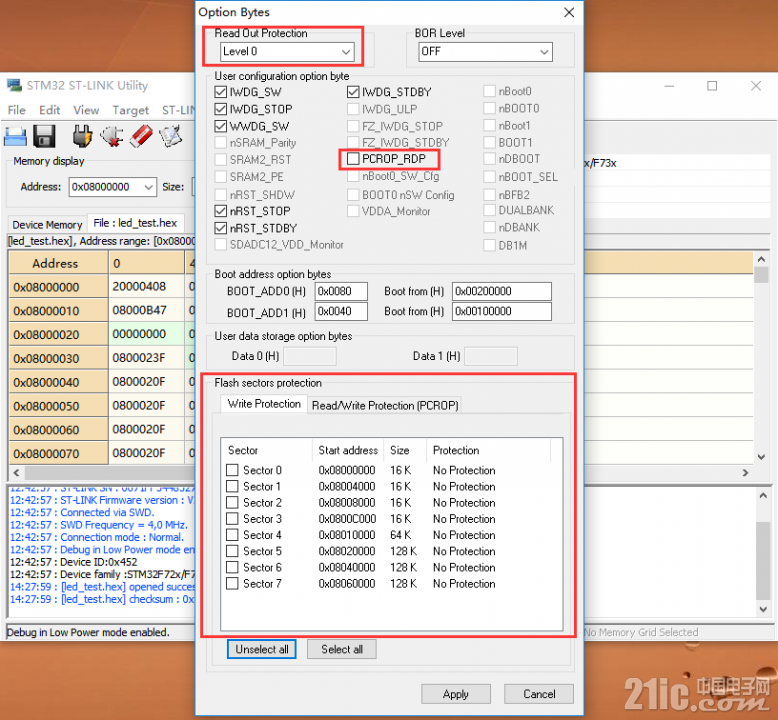
Task: Click Full chip erase eraser icon
Action: click(x=141, y=136)
